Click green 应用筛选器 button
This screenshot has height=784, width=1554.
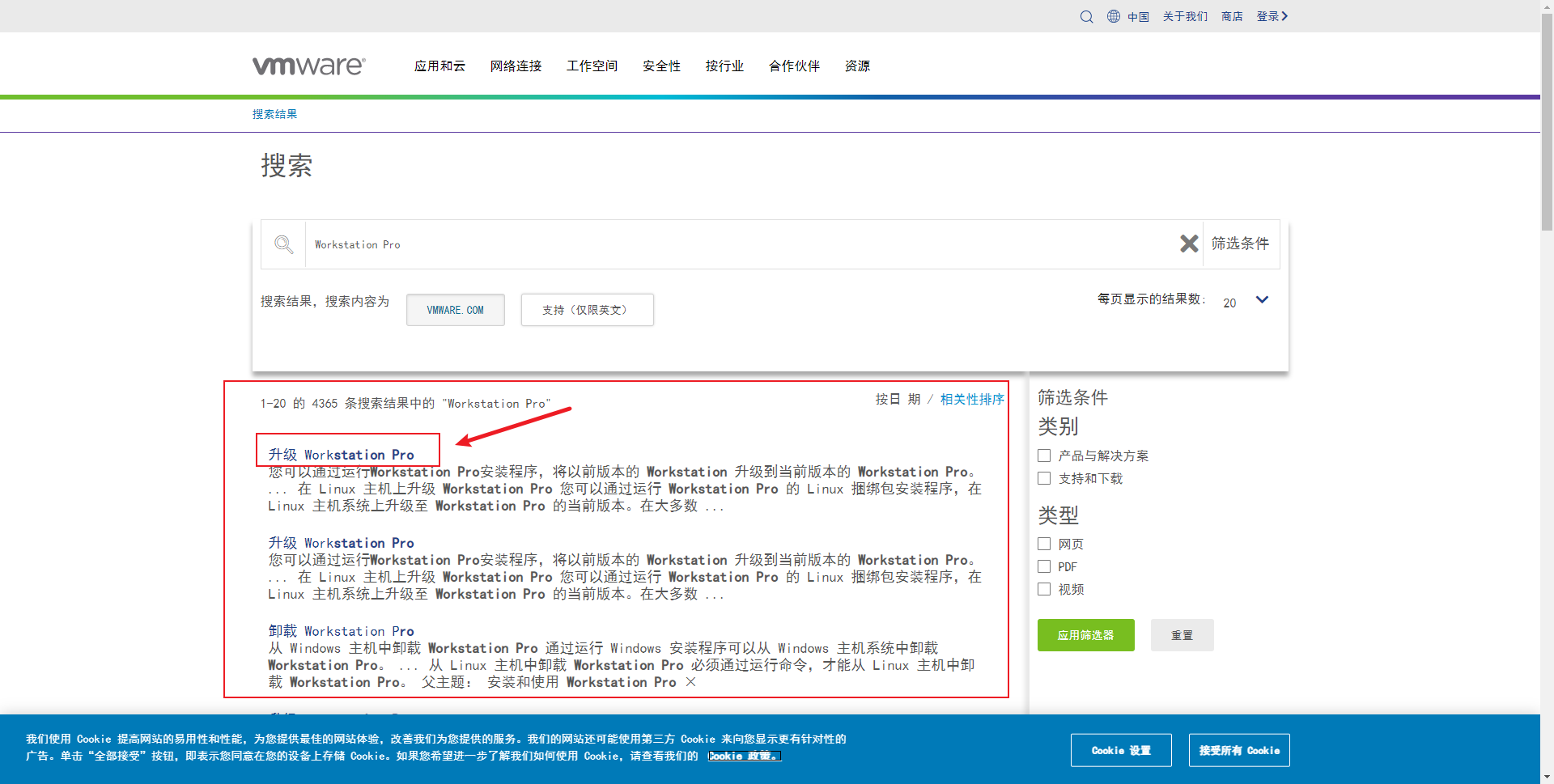1085,635
